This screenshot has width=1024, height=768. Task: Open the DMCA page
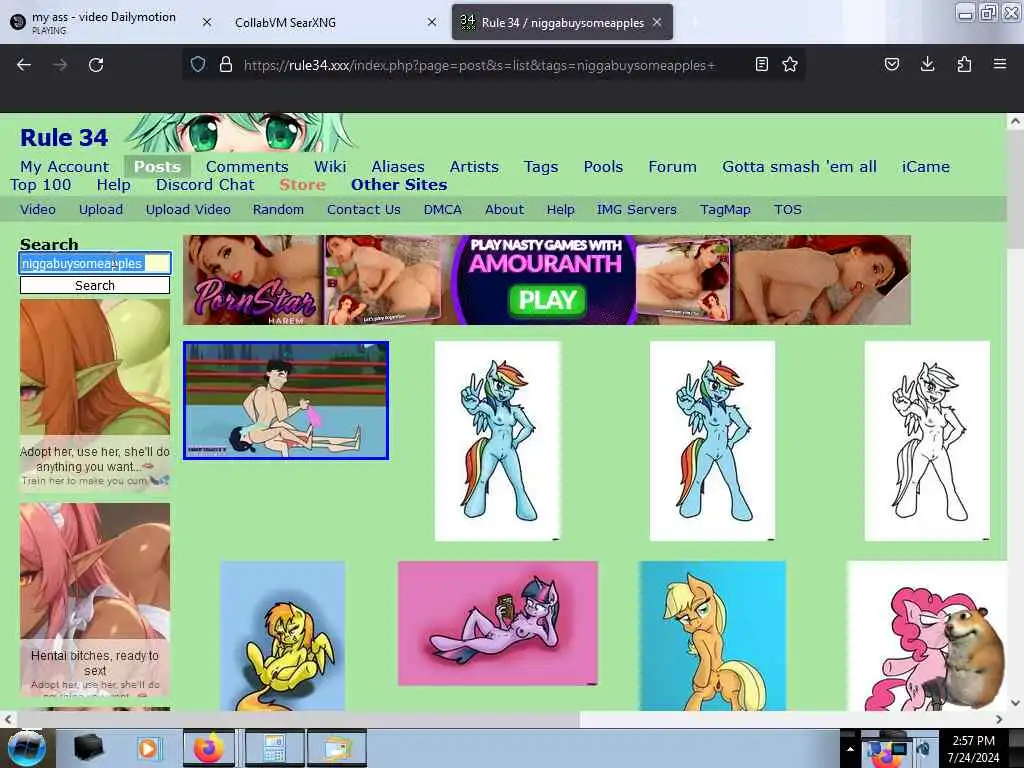point(443,210)
